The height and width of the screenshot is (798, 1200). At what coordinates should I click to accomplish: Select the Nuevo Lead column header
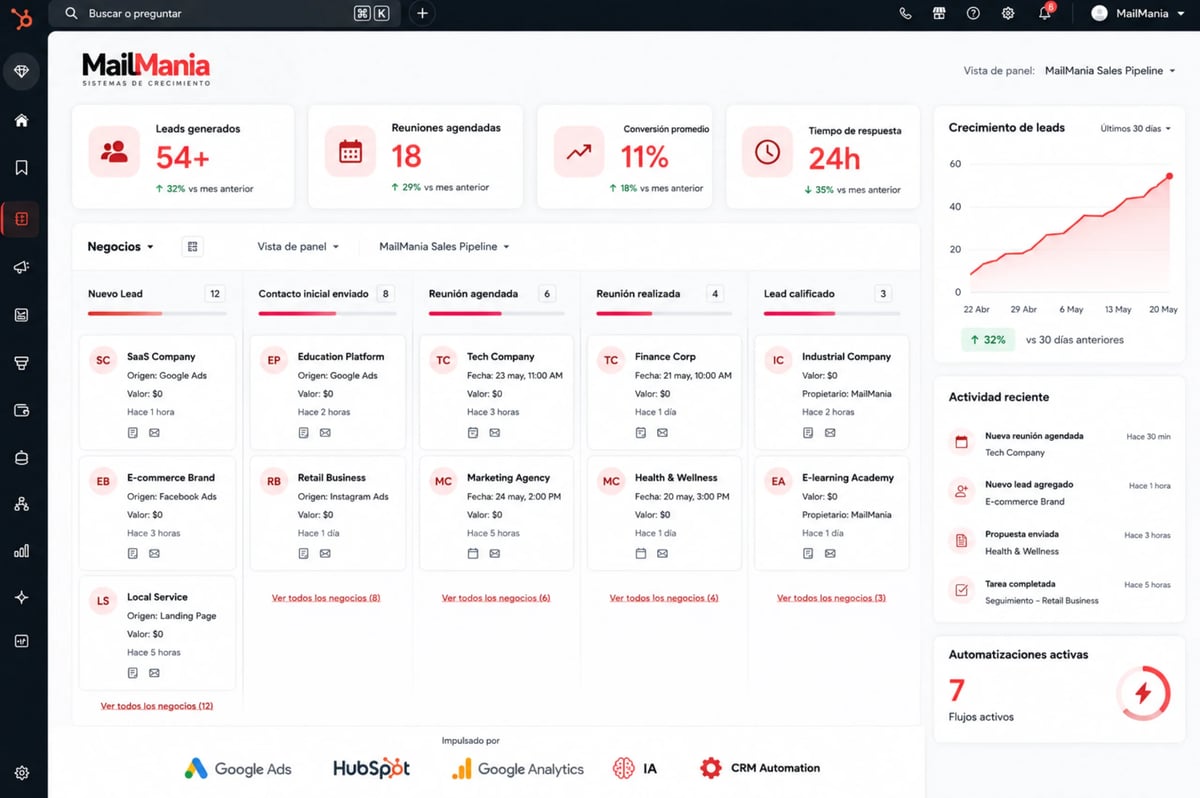click(x=115, y=294)
